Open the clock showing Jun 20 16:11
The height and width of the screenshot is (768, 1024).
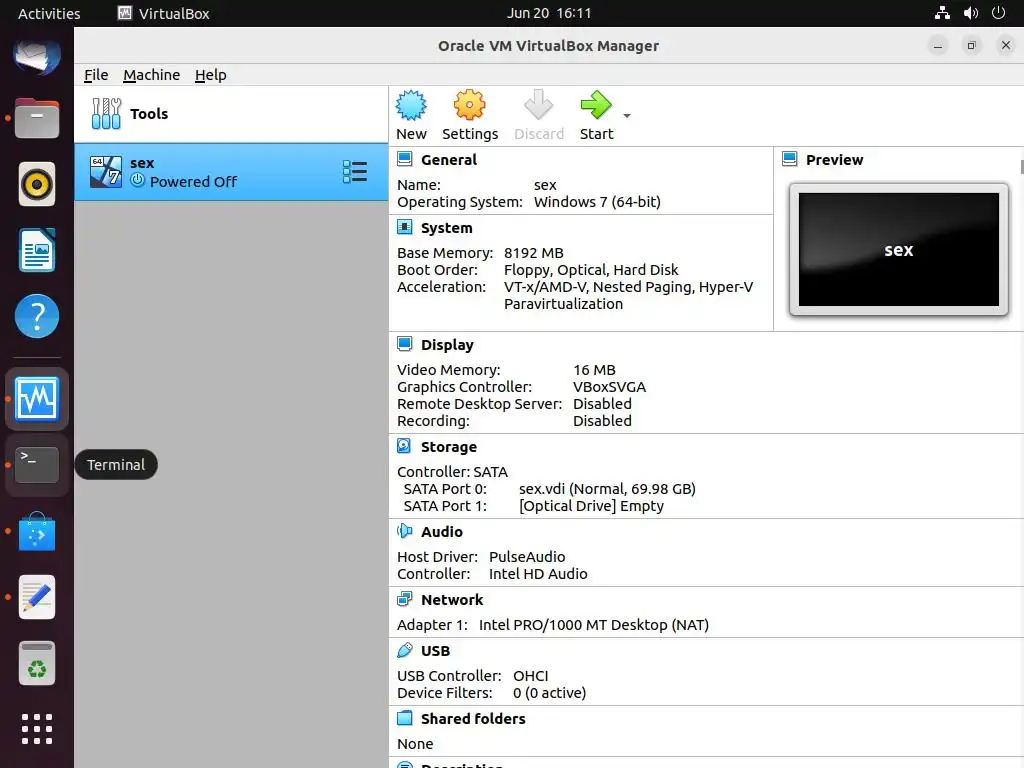[x=549, y=13]
